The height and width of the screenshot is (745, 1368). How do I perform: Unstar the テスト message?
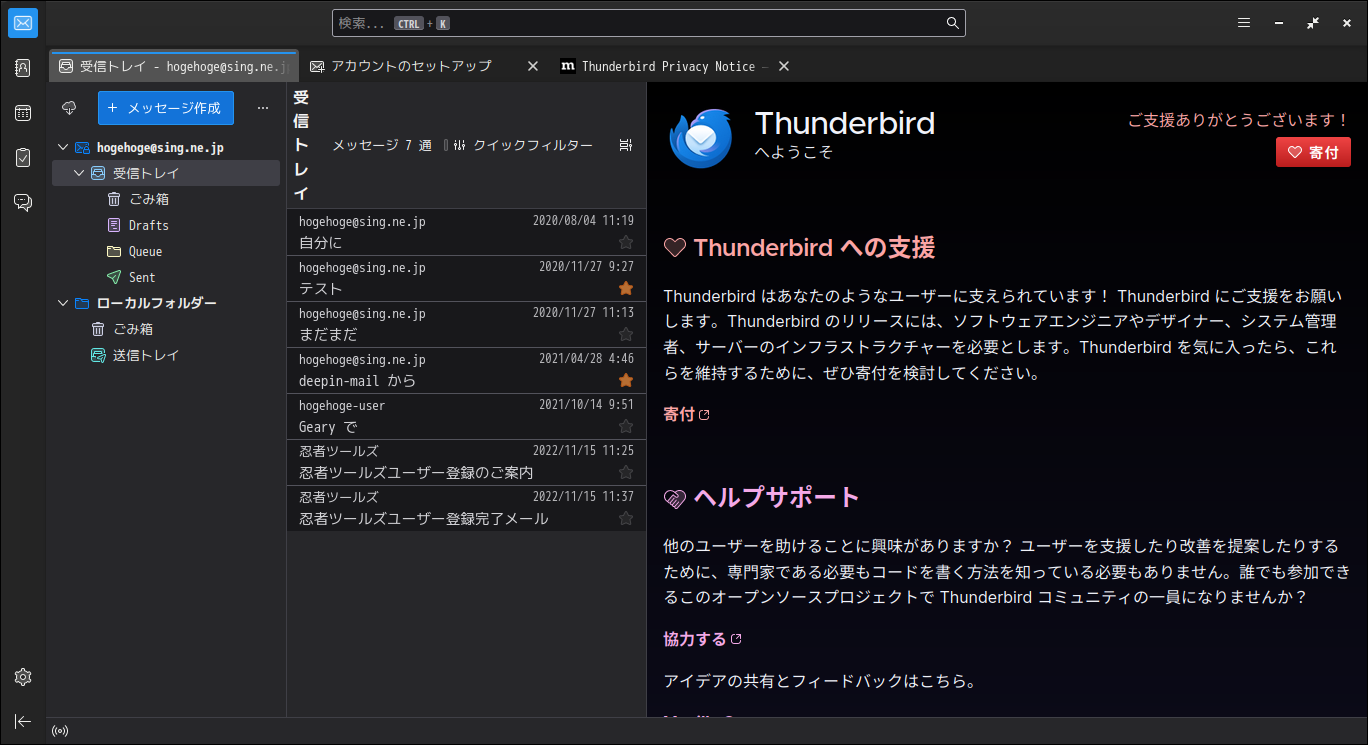click(x=626, y=288)
